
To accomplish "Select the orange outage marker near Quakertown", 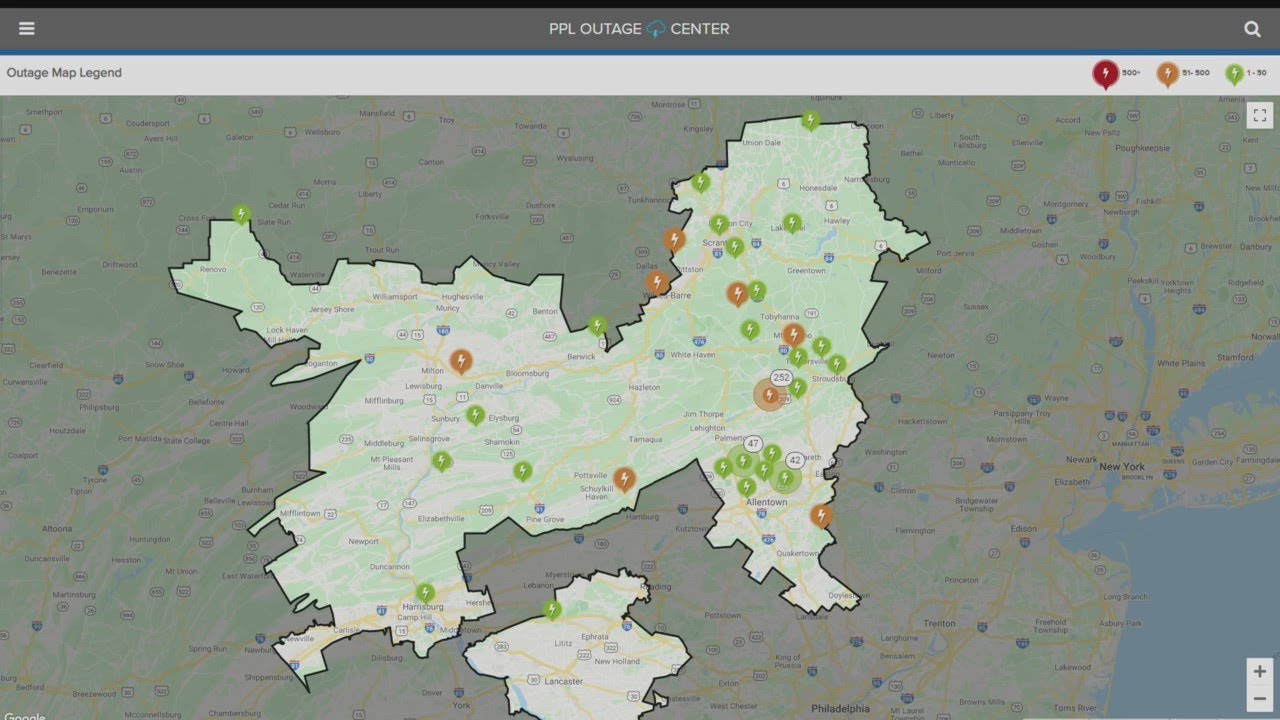I will tap(820, 515).
